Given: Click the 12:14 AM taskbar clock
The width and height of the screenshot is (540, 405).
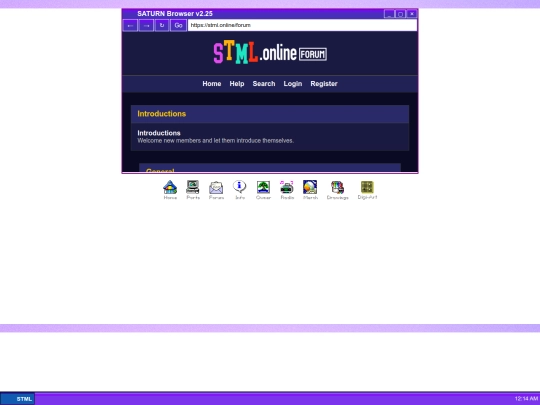Looking at the screenshot, I should point(527,399).
